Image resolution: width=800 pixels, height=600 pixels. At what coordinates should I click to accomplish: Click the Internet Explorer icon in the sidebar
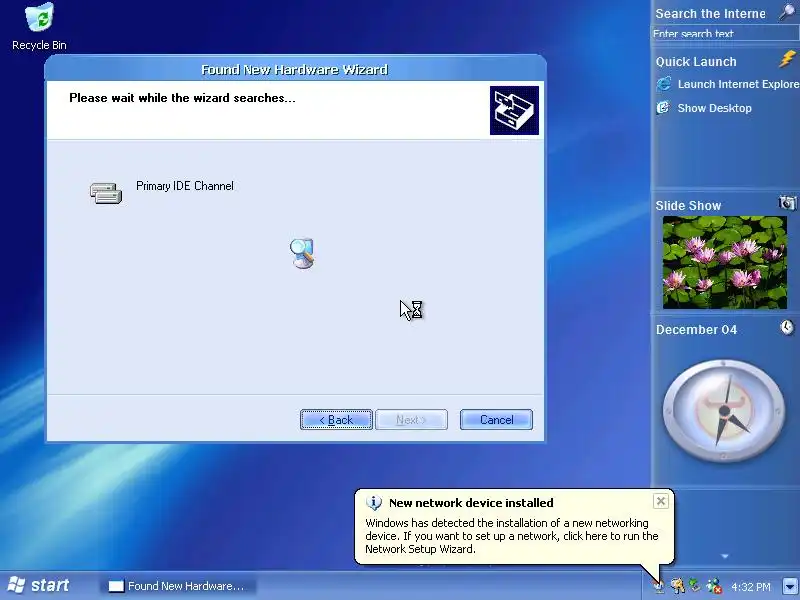pos(664,84)
